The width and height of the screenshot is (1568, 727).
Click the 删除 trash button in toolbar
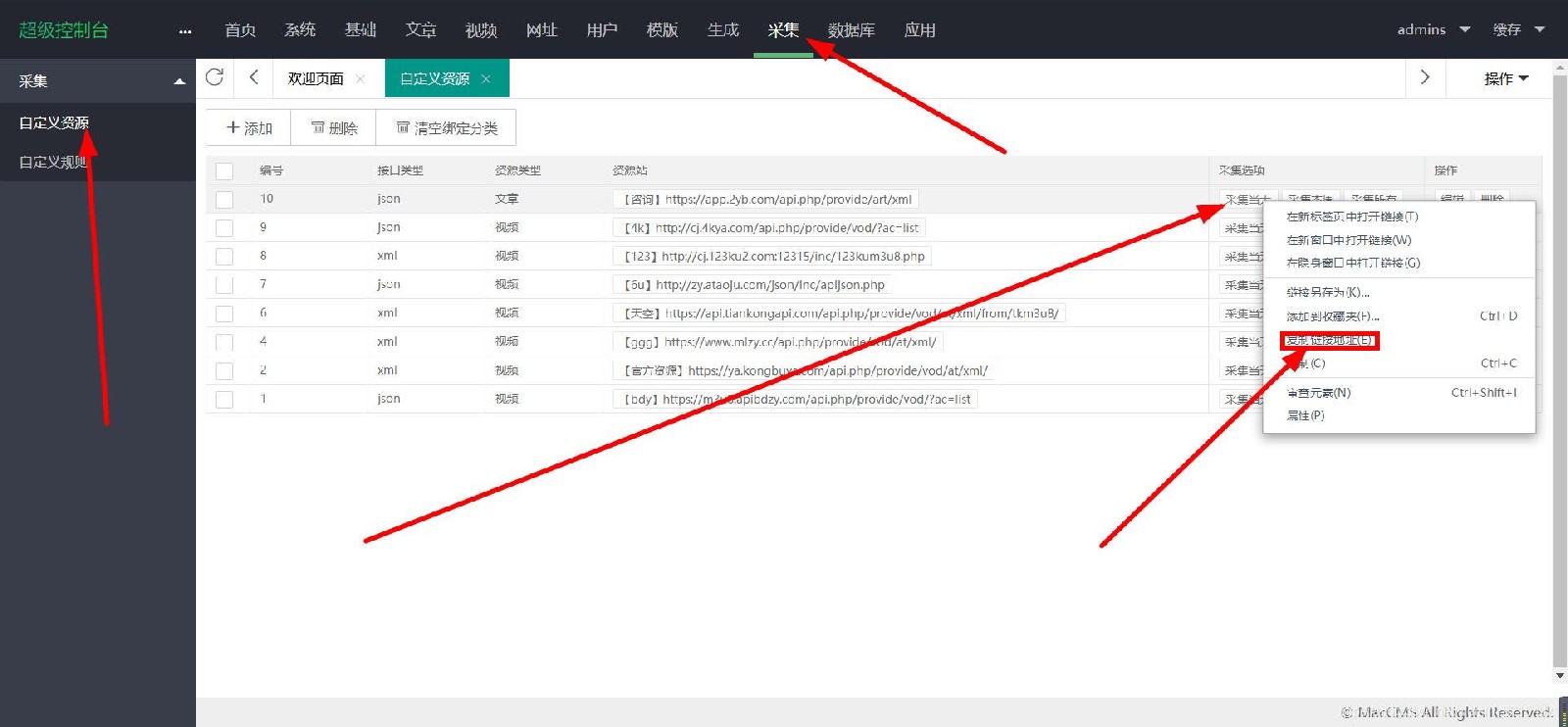point(334,128)
